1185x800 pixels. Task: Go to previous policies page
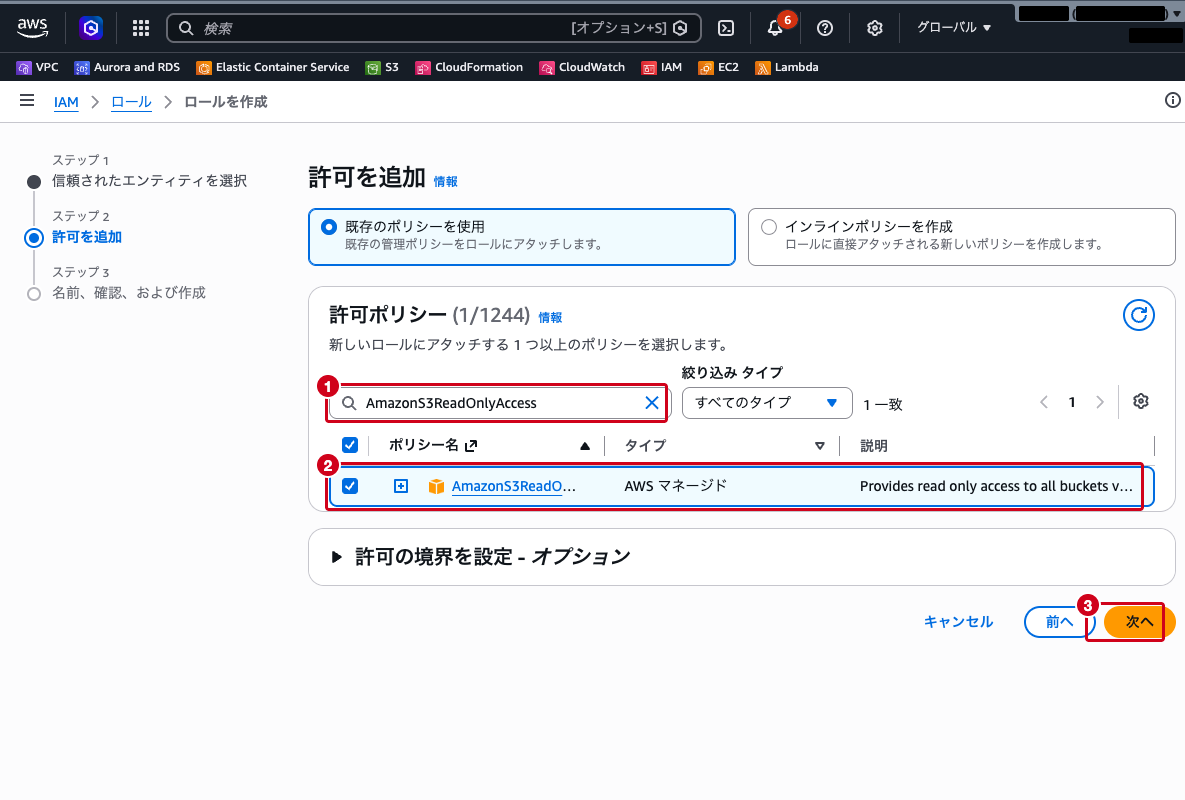(1044, 402)
